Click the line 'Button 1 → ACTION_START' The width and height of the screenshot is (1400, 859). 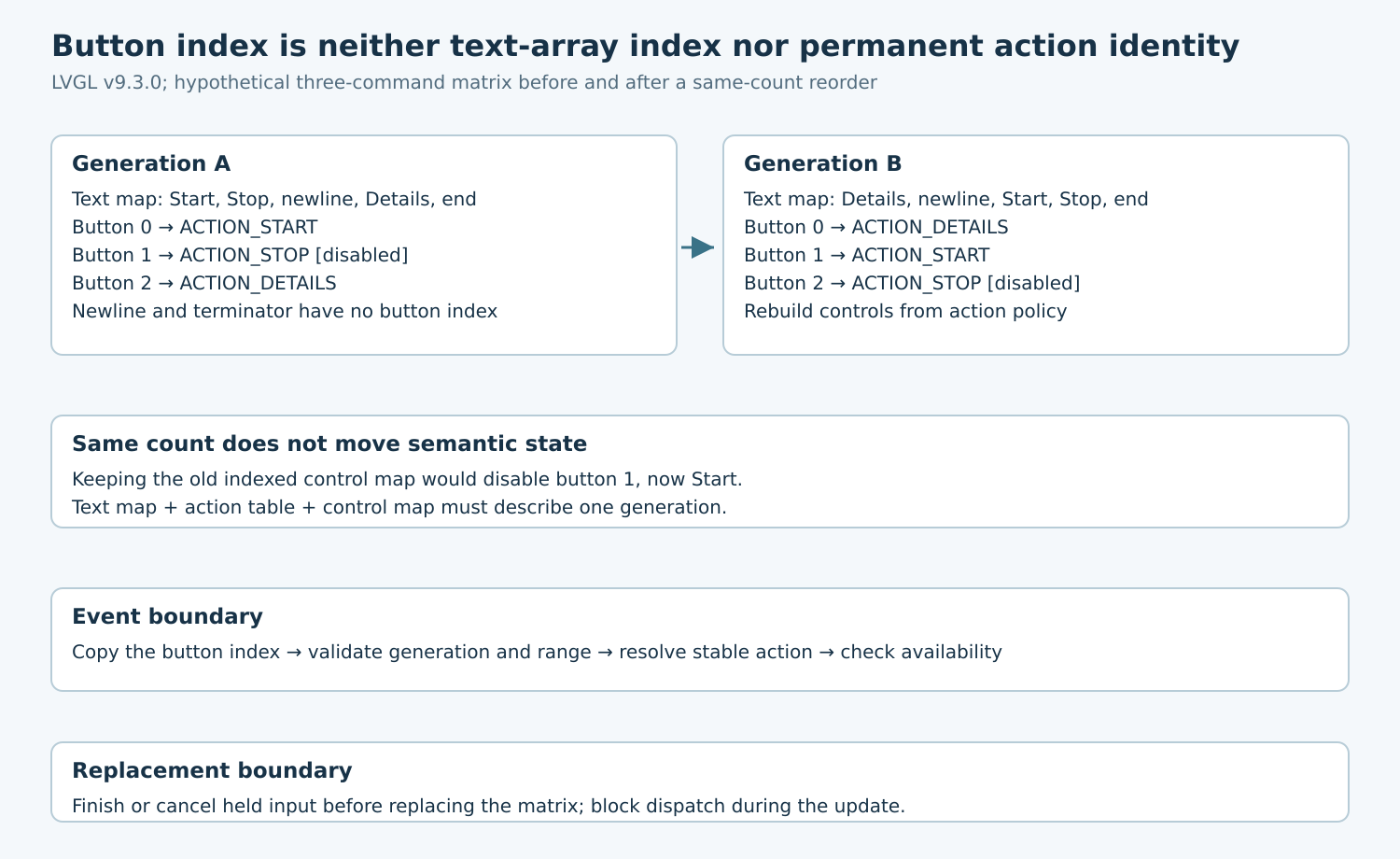pos(867,255)
